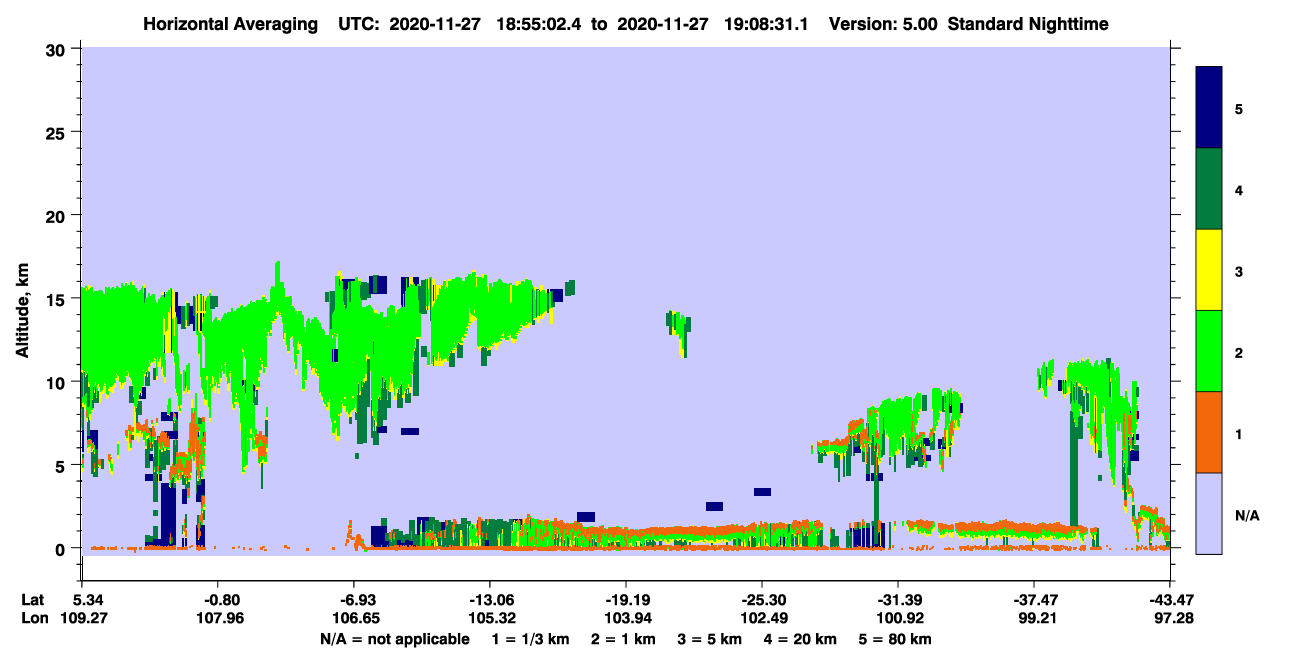This screenshot has width=1300, height=667.
Task: Click the 30 km altitude tick label
Action: [x=58, y=50]
